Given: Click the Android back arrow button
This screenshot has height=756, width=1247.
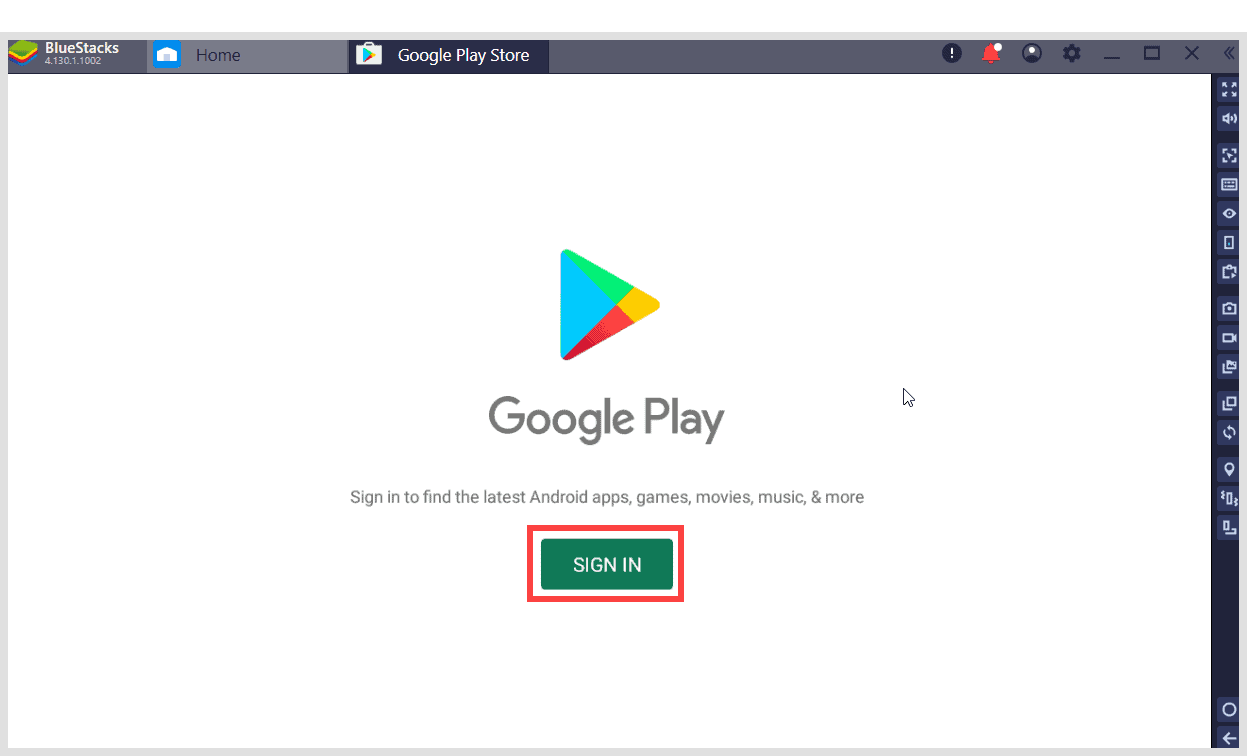Looking at the screenshot, I should [1230, 739].
